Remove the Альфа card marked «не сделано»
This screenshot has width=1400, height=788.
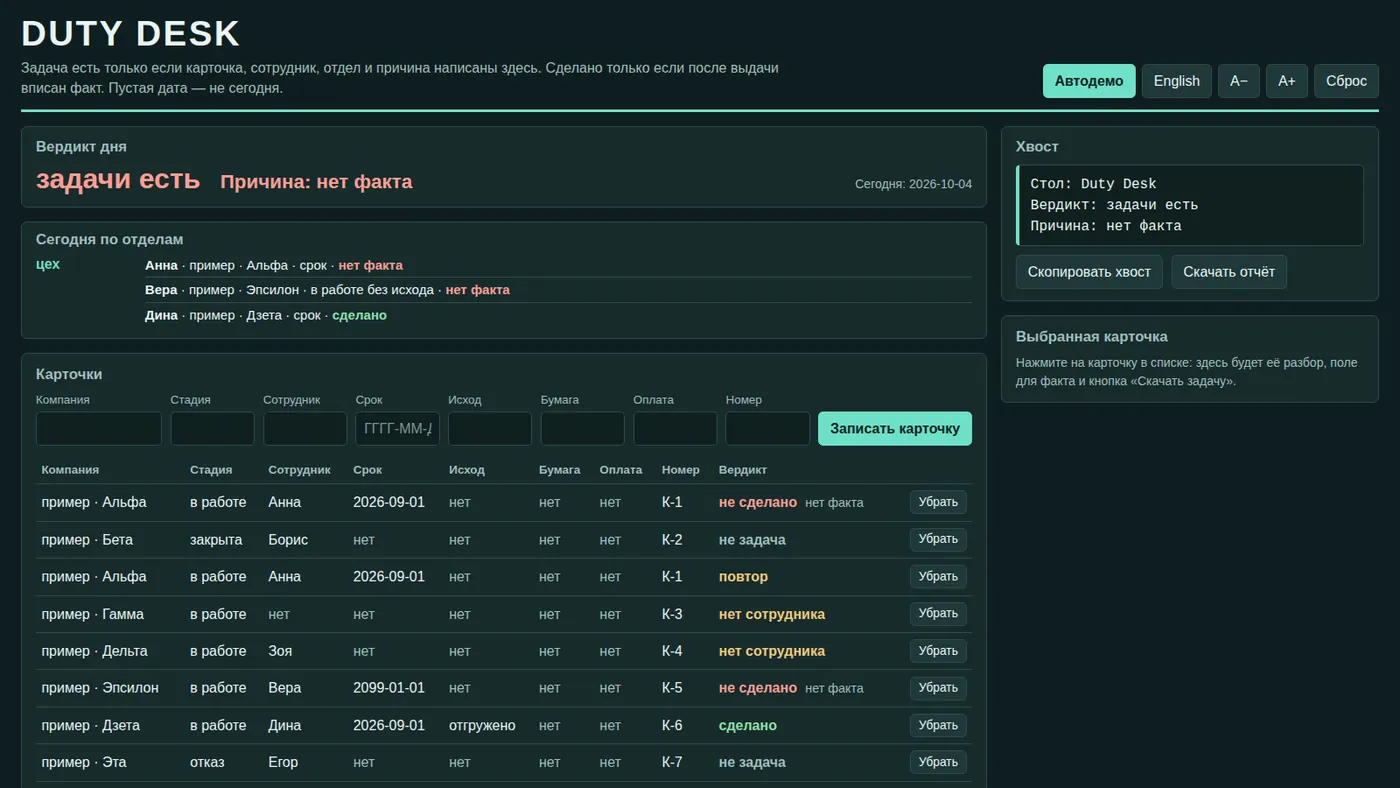(938, 502)
